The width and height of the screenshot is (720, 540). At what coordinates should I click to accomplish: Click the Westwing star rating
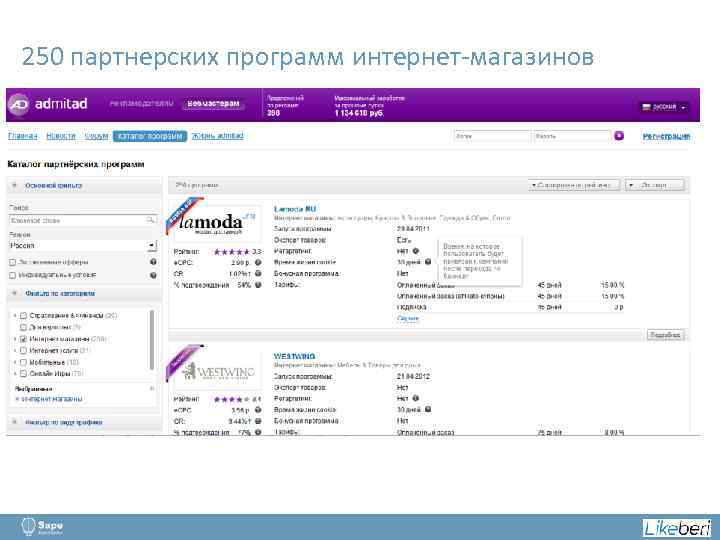pos(232,399)
